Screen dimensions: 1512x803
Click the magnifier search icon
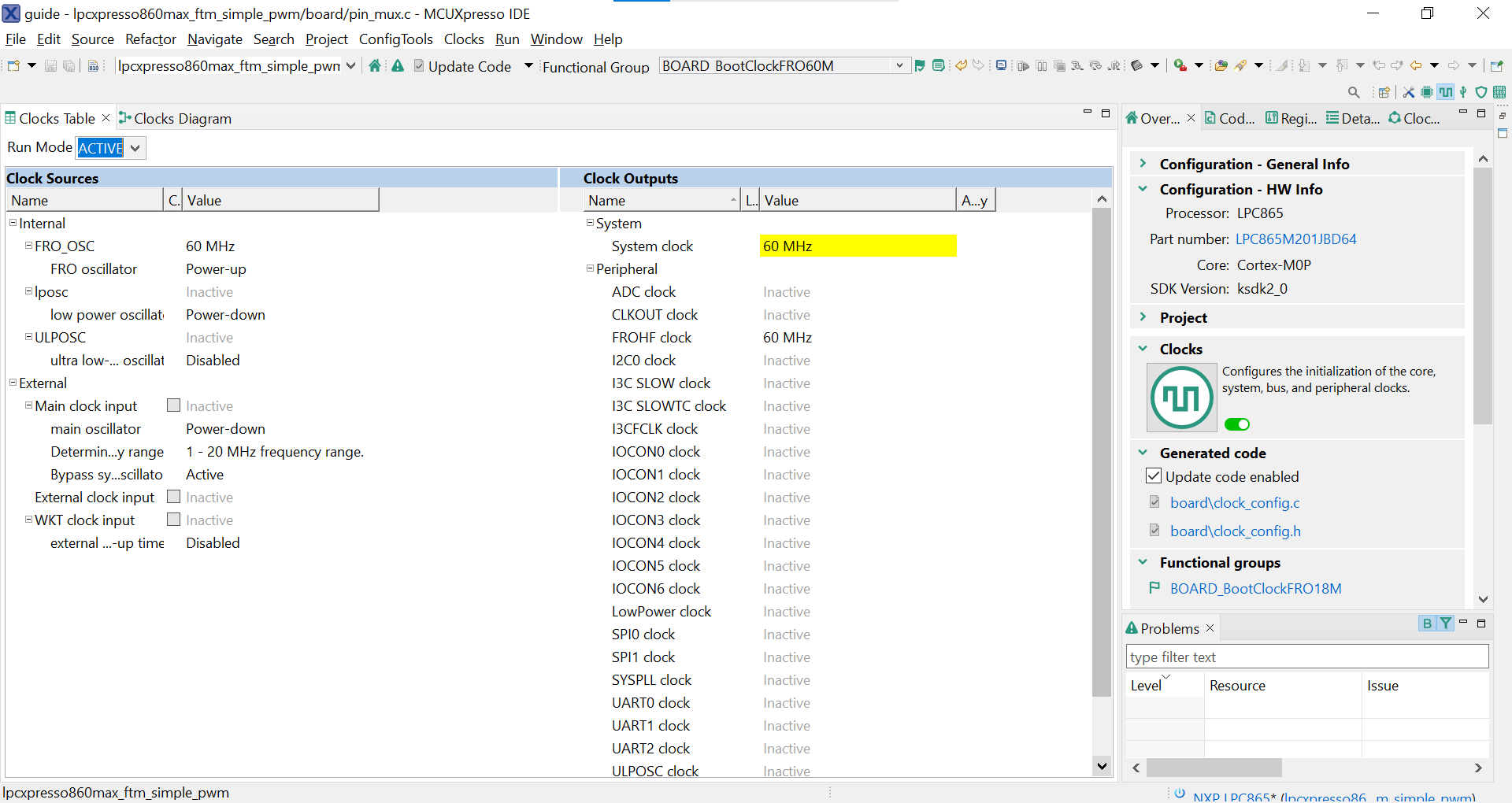[x=1354, y=92]
